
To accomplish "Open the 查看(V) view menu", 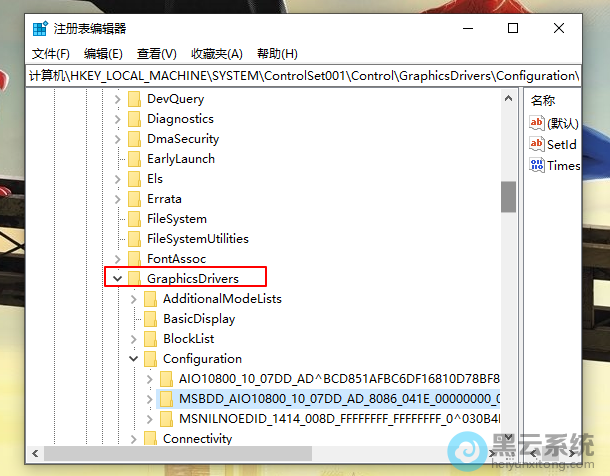I will [x=157, y=53].
